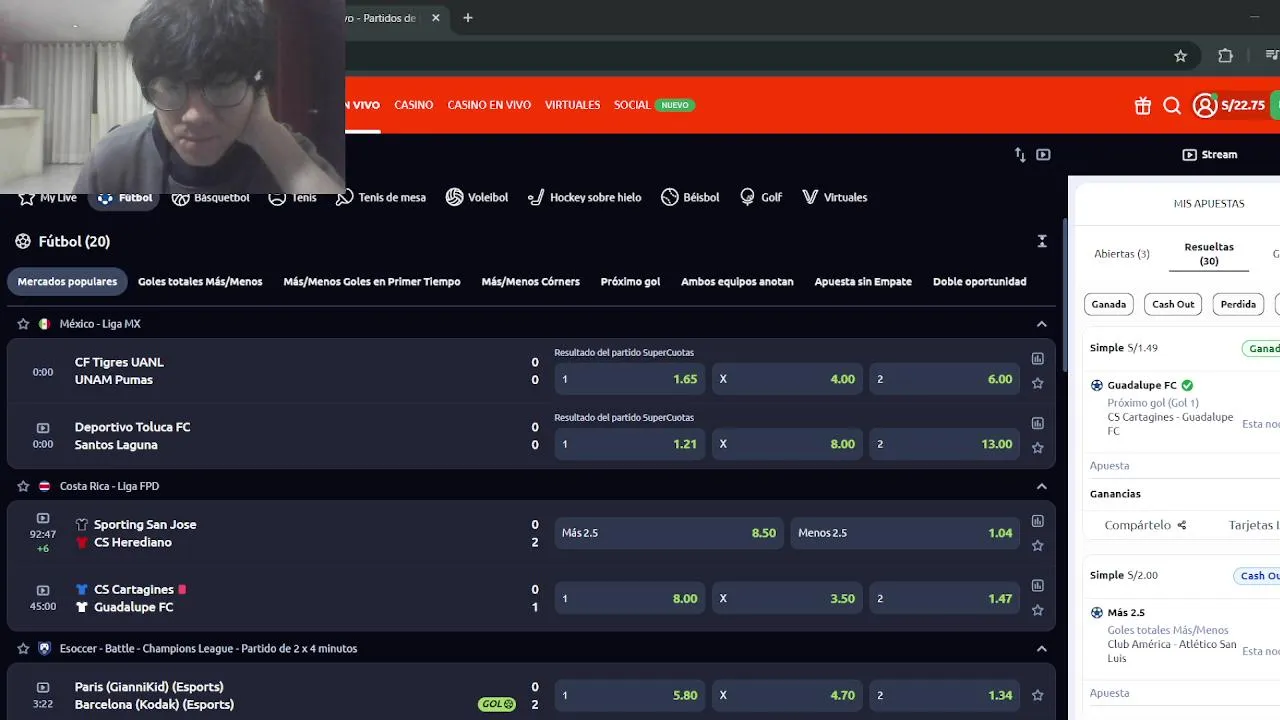Bet on Barcelona Kodak at 1.34

[x=945, y=695]
